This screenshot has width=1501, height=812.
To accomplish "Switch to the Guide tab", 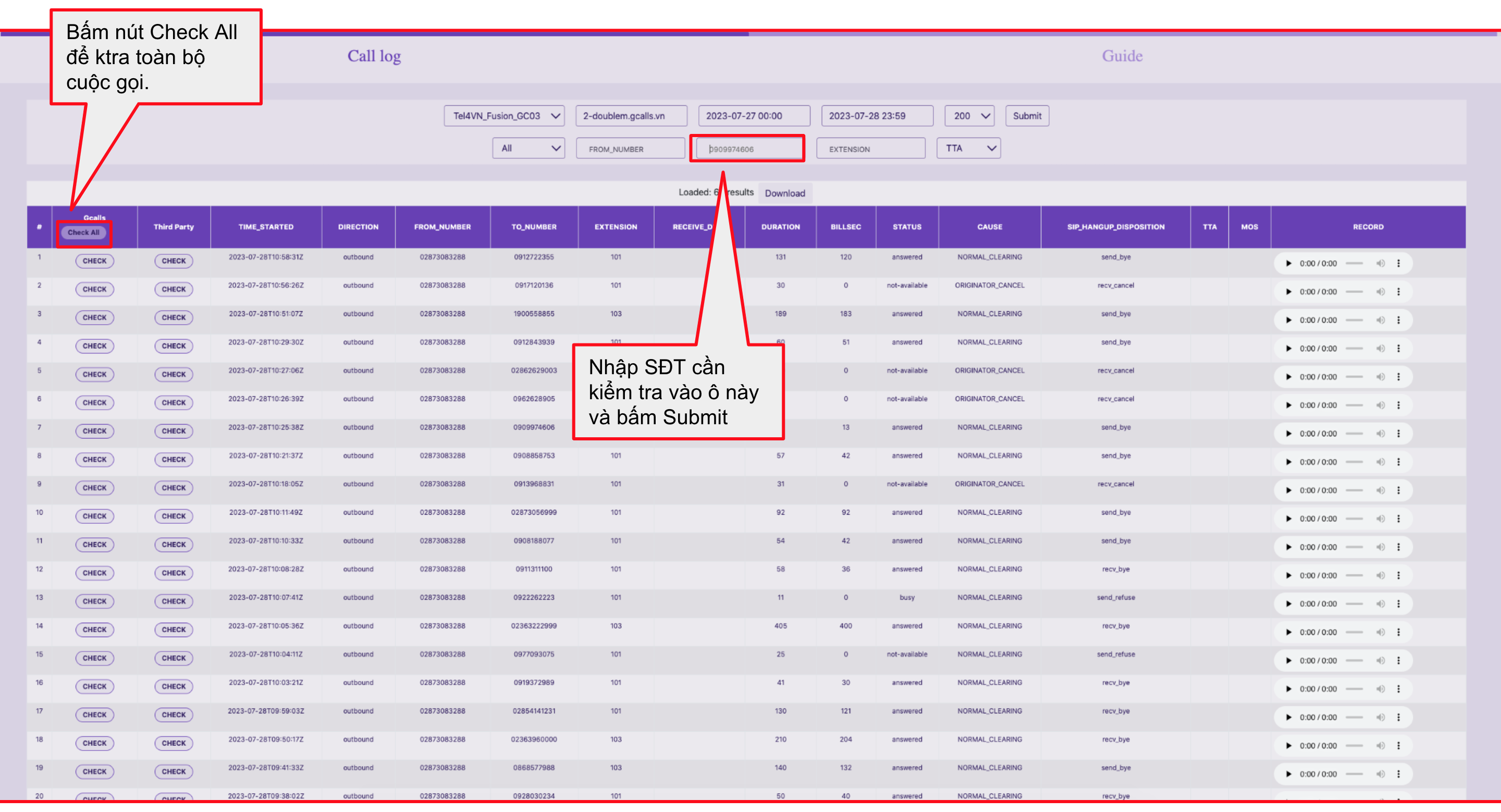I will 1122,56.
